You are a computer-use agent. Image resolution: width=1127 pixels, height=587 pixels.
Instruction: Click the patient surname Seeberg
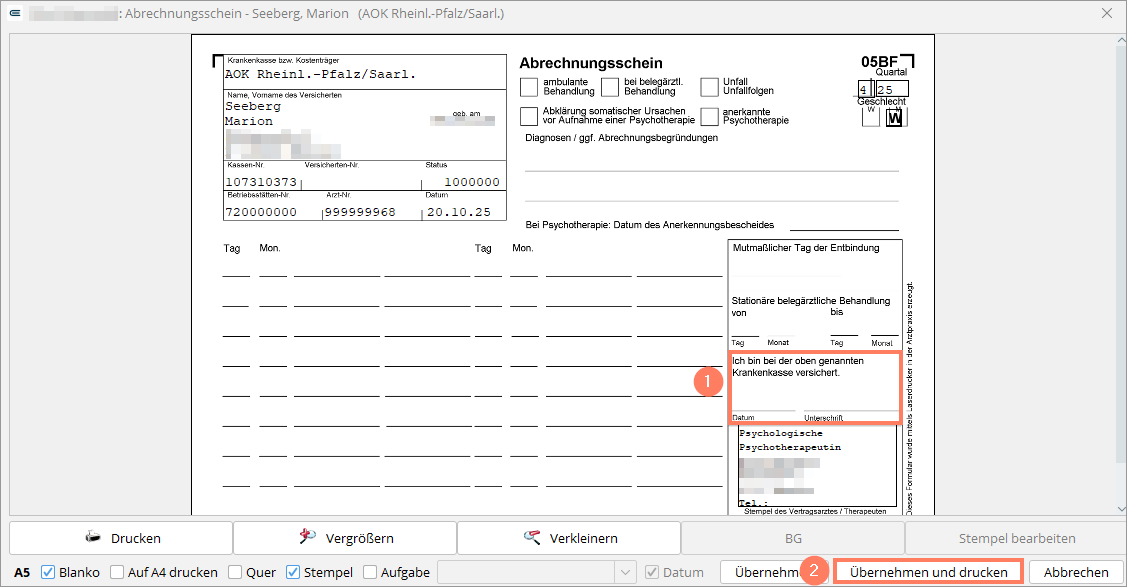[253, 106]
